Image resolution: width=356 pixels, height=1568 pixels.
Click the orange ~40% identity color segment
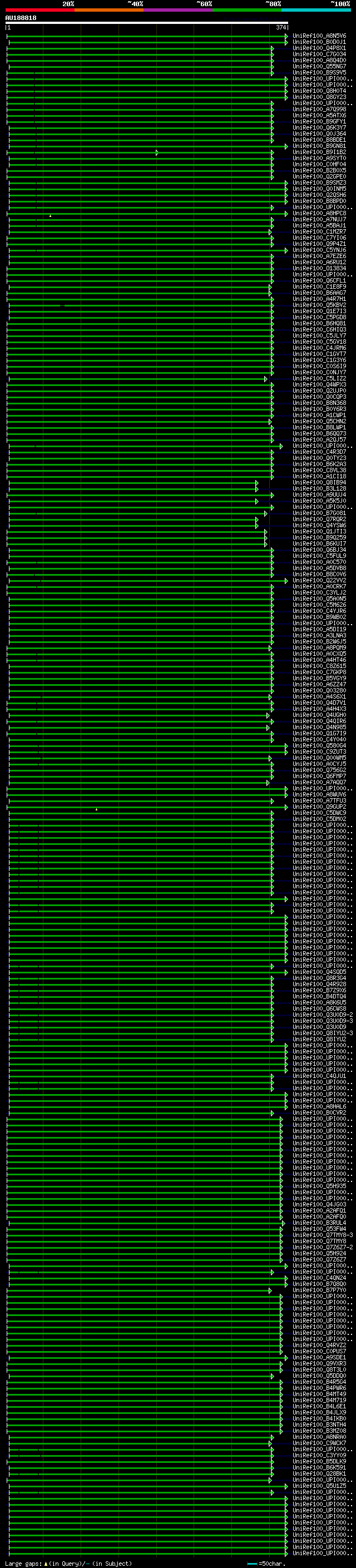coord(109,11)
